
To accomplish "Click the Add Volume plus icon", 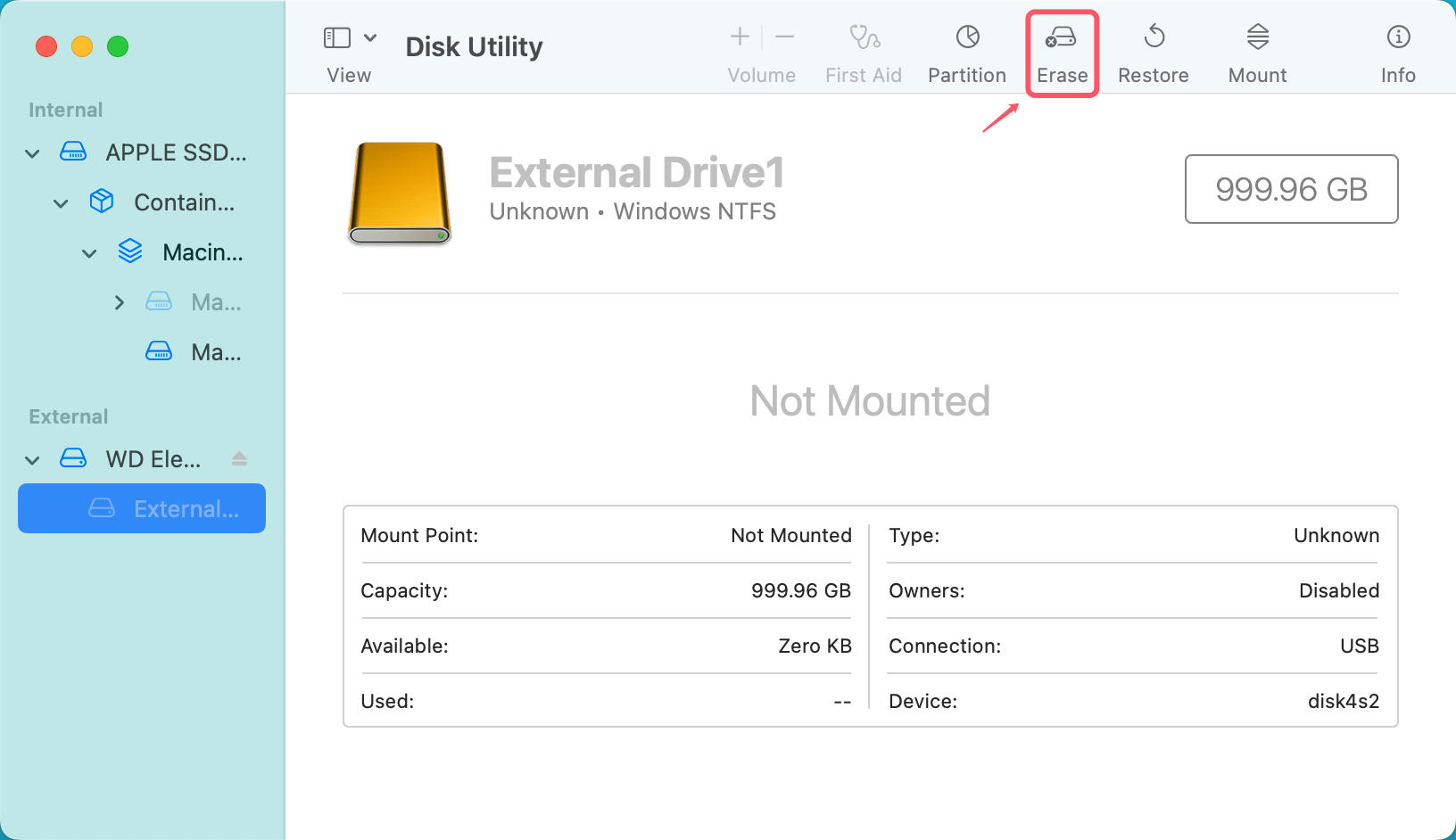I will [739, 37].
